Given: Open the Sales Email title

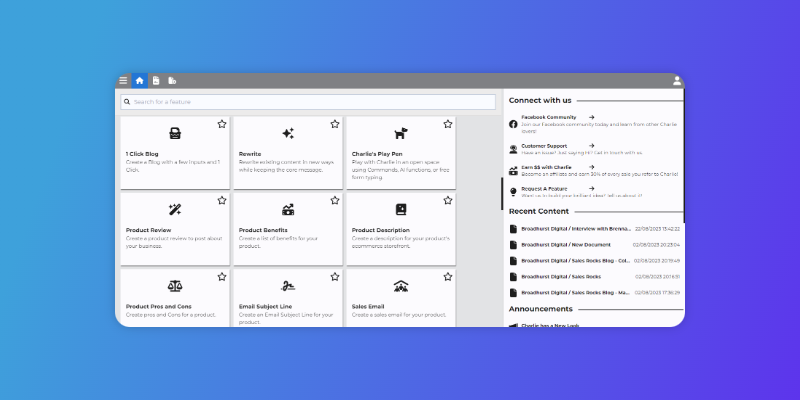Looking at the screenshot, I should (368, 307).
